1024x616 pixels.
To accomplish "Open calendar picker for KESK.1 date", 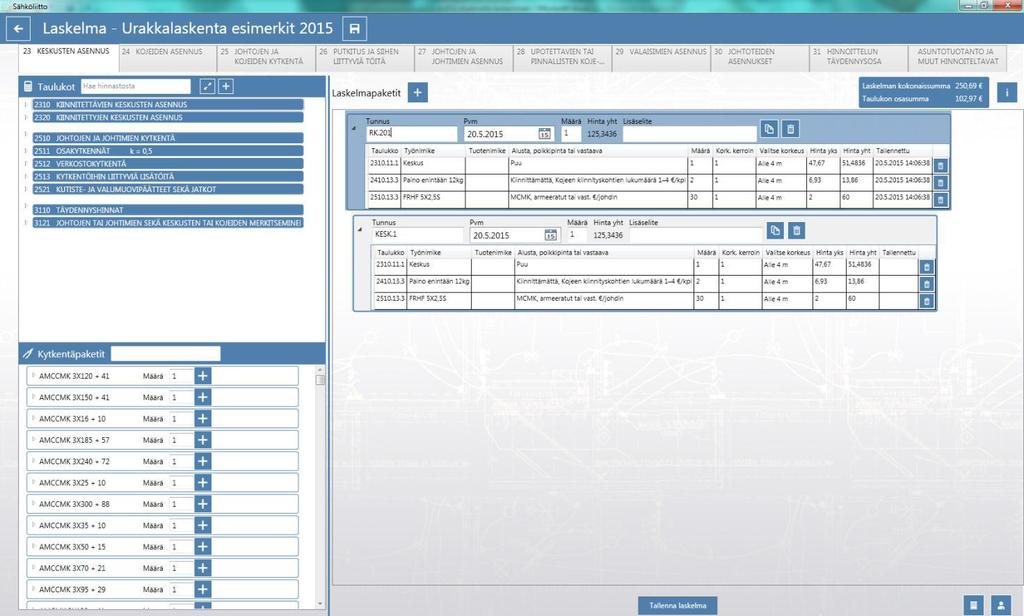I will tap(551, 235).
